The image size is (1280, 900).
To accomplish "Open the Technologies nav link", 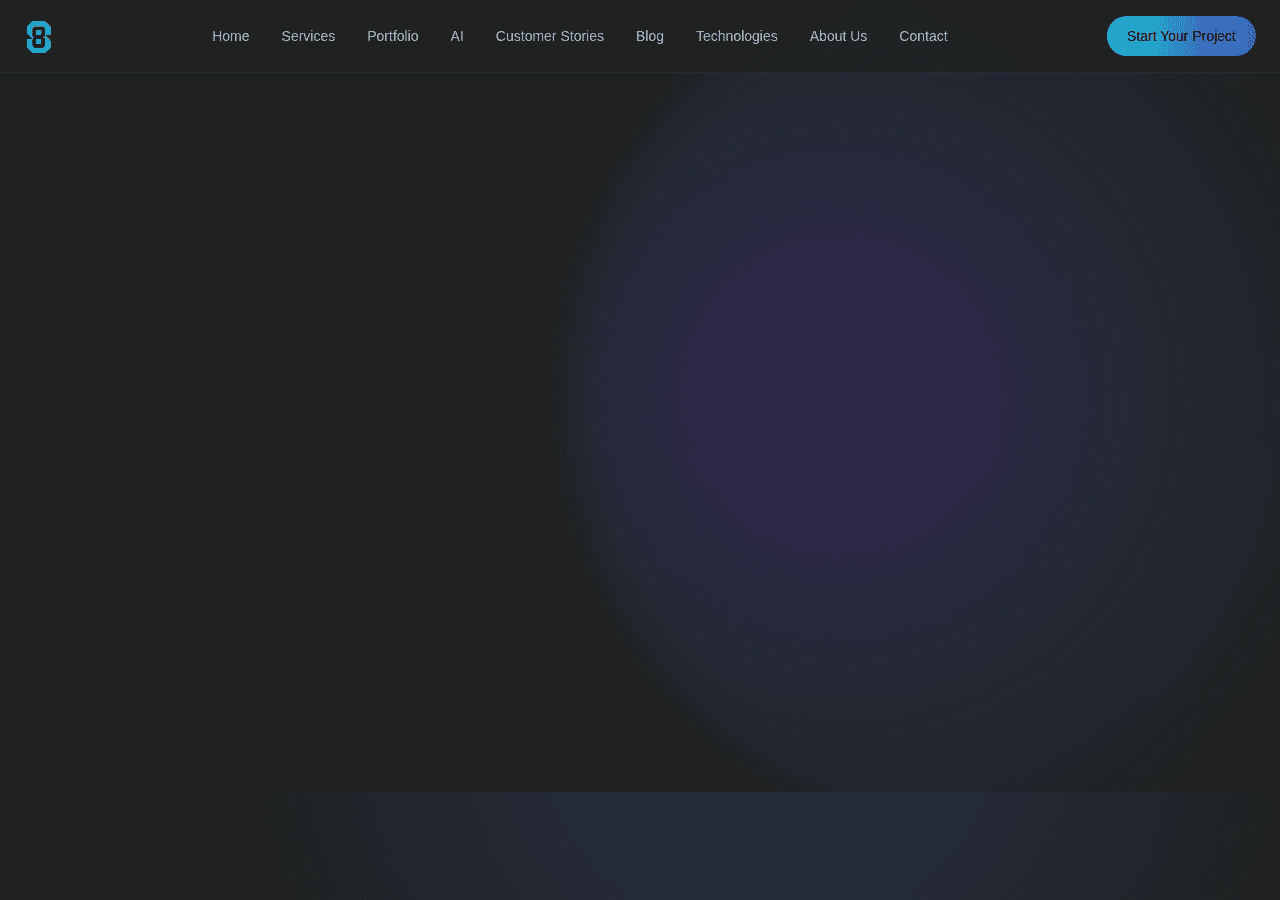I will point(737,36).
